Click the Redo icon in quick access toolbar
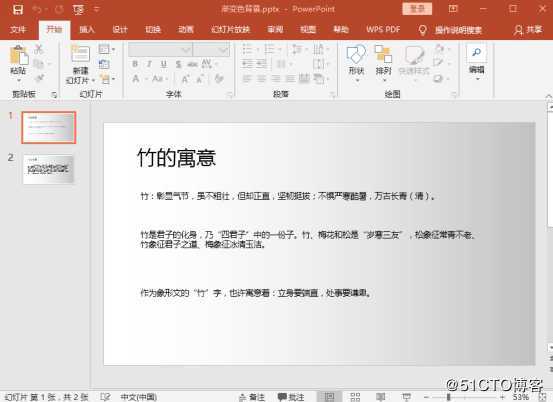553x402 pixels. coord(59,10)
